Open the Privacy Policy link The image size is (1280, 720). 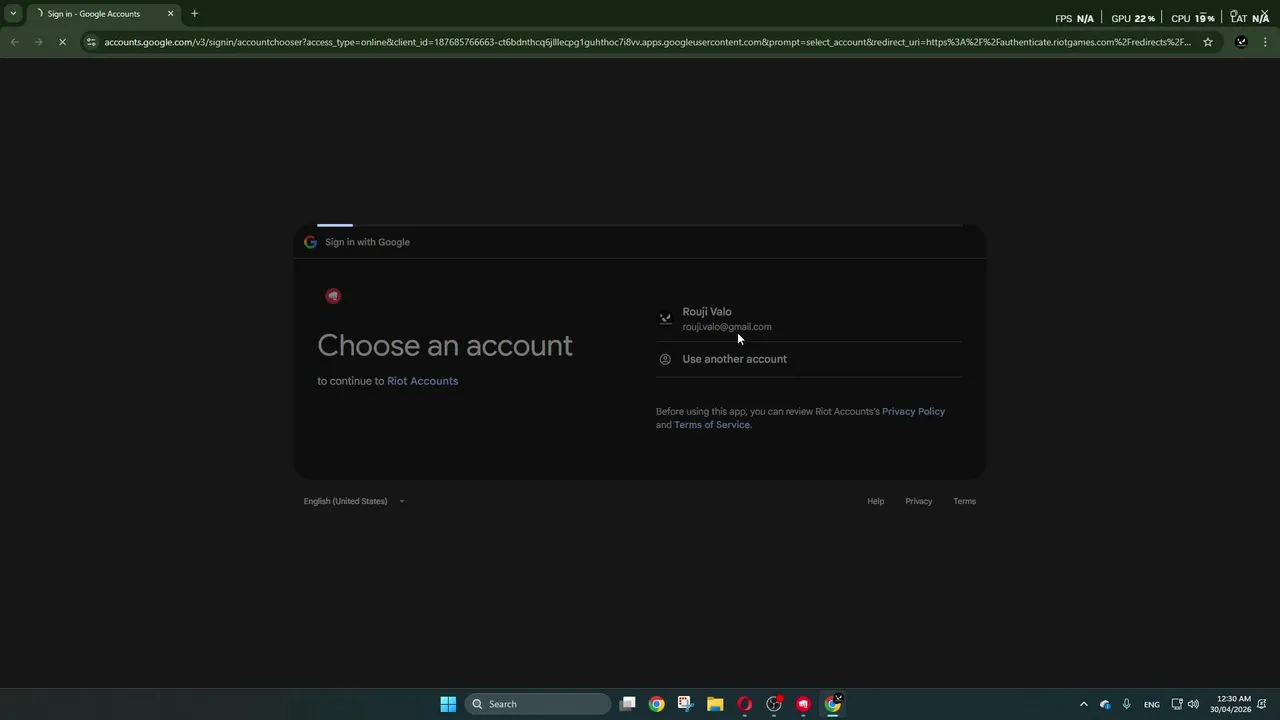pyautogui.click(x=913, y=411)
